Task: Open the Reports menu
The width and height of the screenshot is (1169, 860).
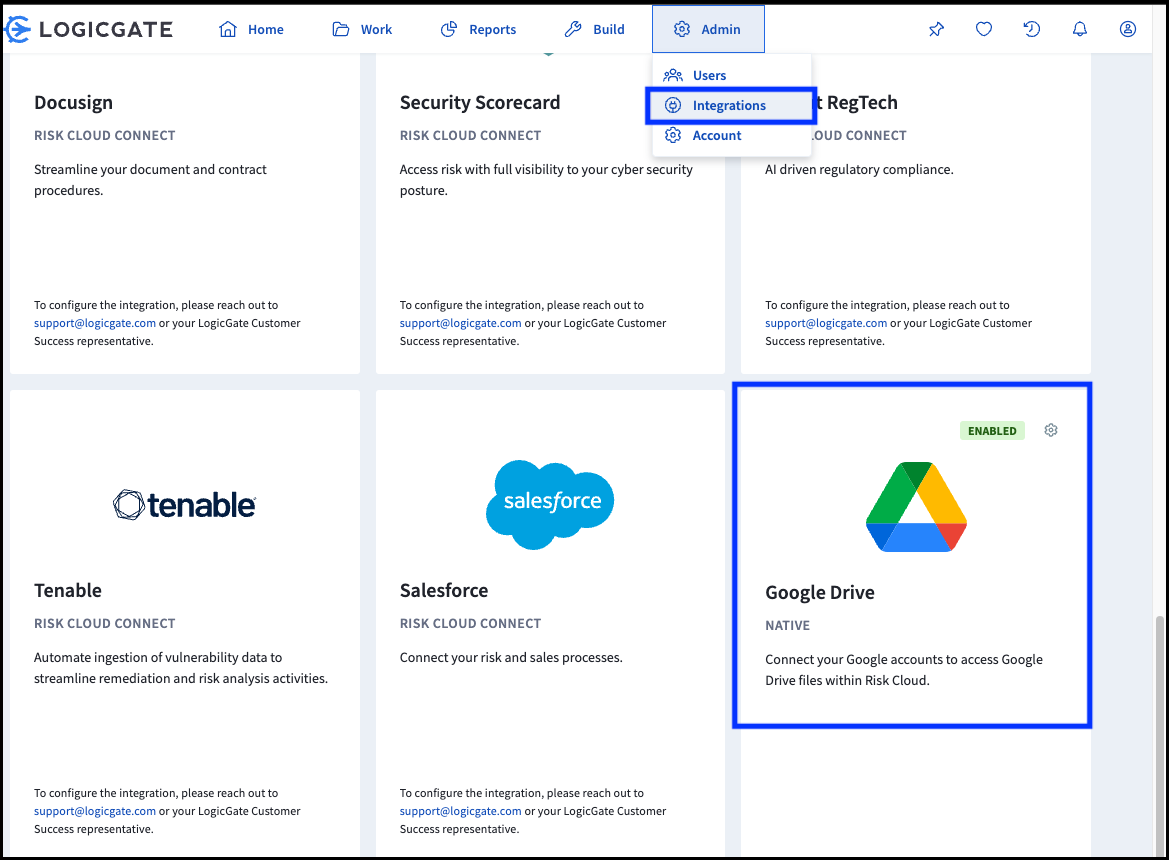Action: pyautogui.click(x=479, y=29)
